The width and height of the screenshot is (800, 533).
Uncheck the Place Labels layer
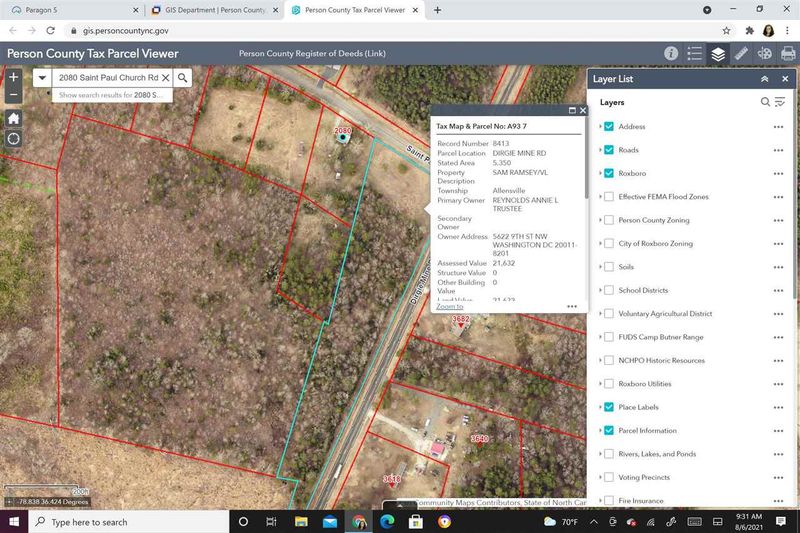coord(609,407)
